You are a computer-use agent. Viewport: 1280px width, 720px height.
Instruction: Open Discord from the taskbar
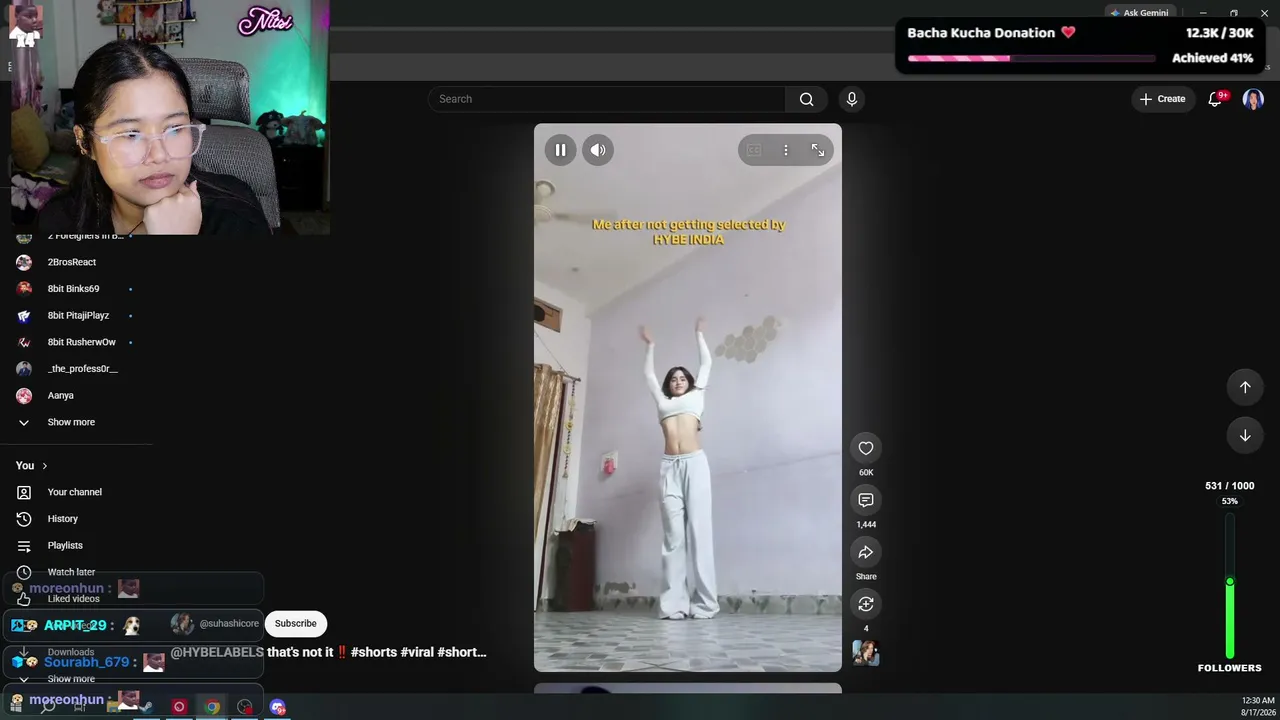277,707
